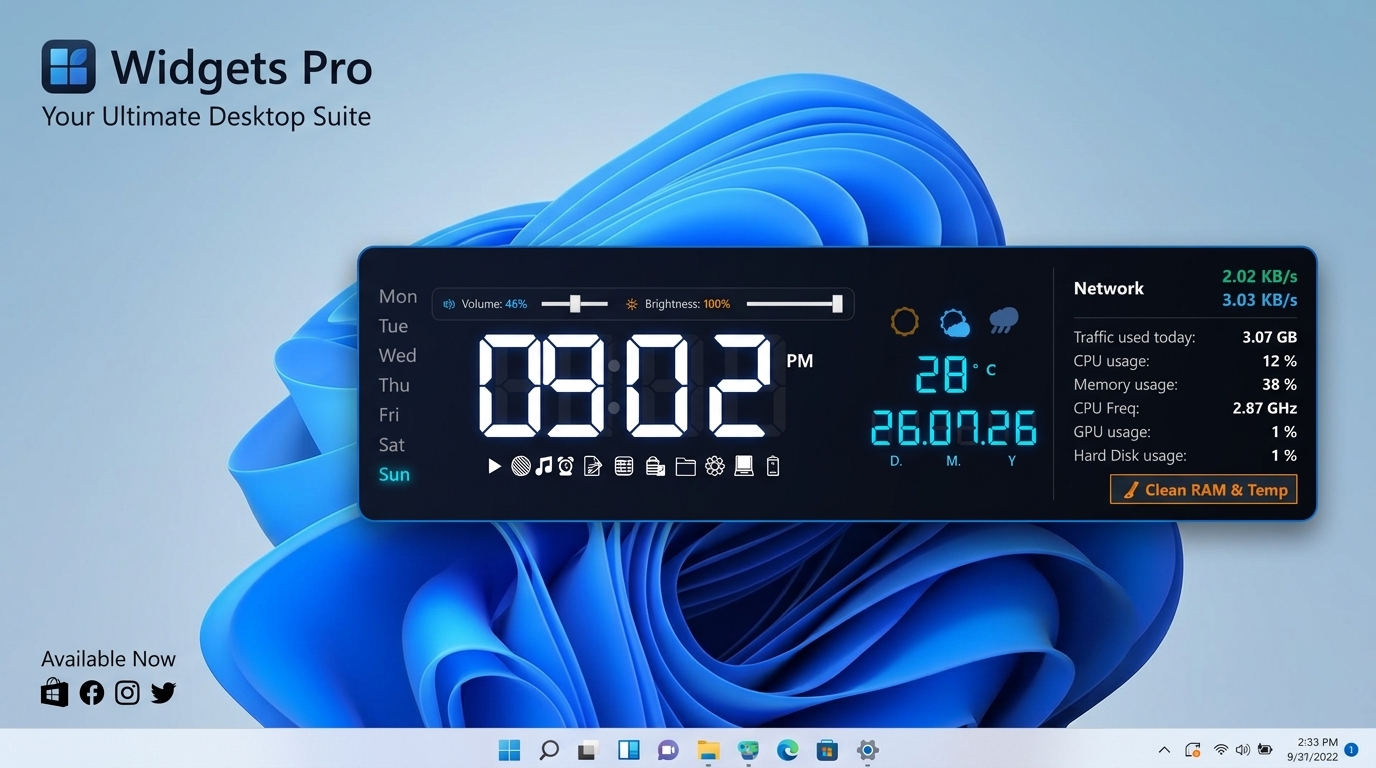Select Fri in the weekday list
The image size is (1376, 768).
pyautogui.click(x=388, y=414)
